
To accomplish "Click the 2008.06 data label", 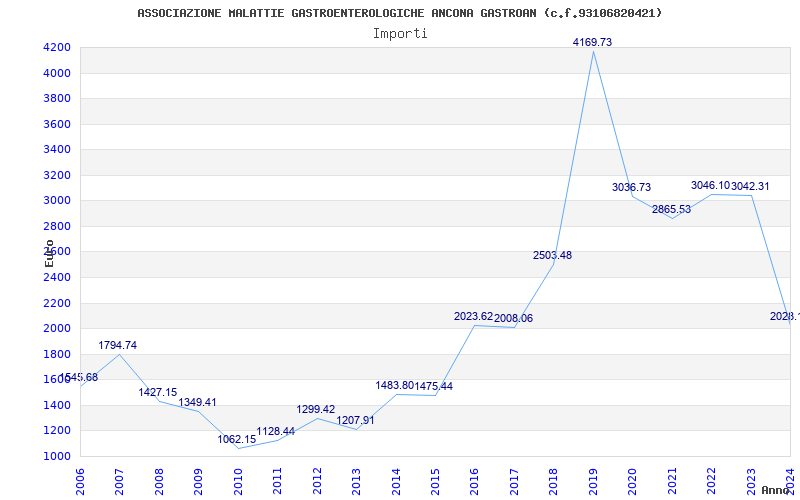I will 513,318.
